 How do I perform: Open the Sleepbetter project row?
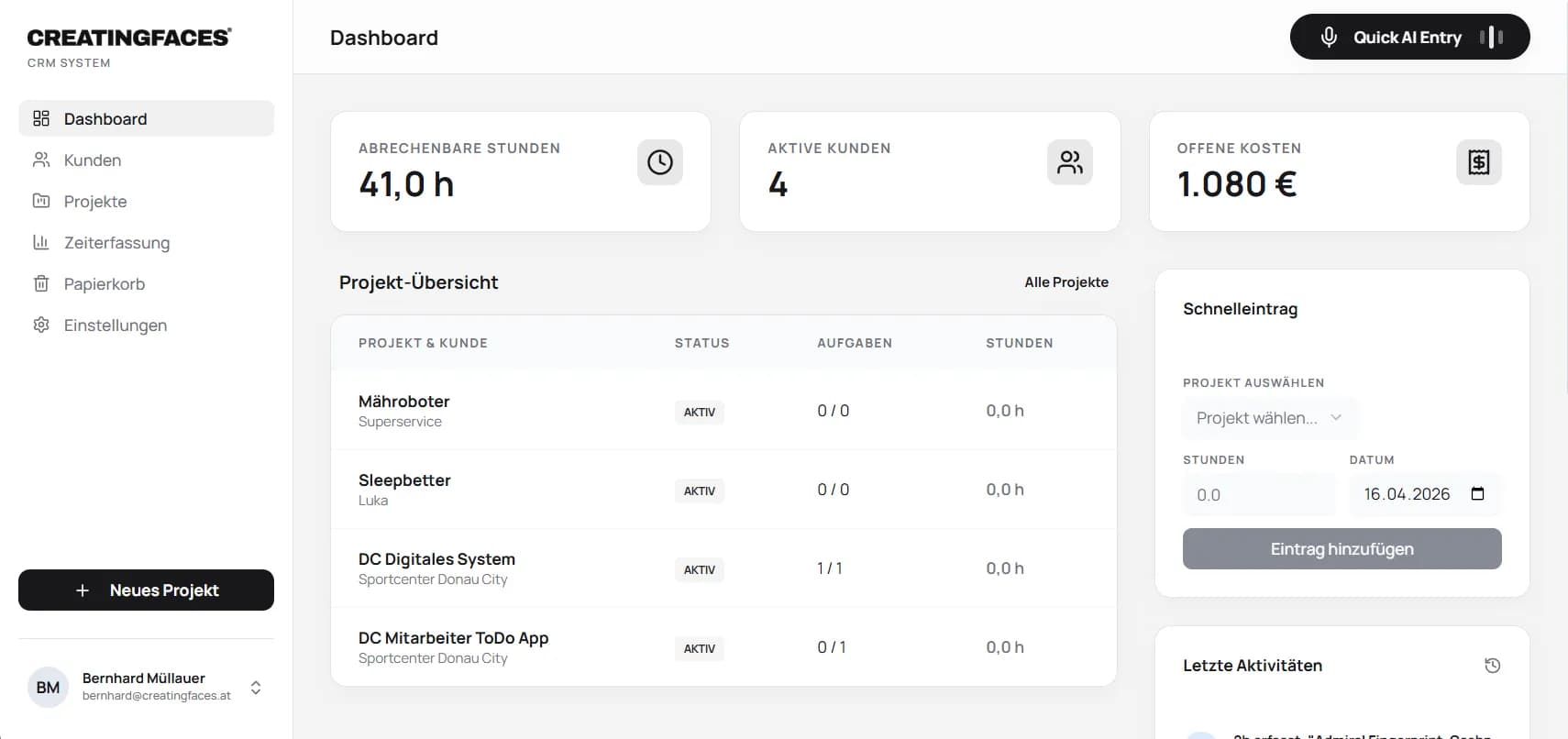(x=723, y=490)
